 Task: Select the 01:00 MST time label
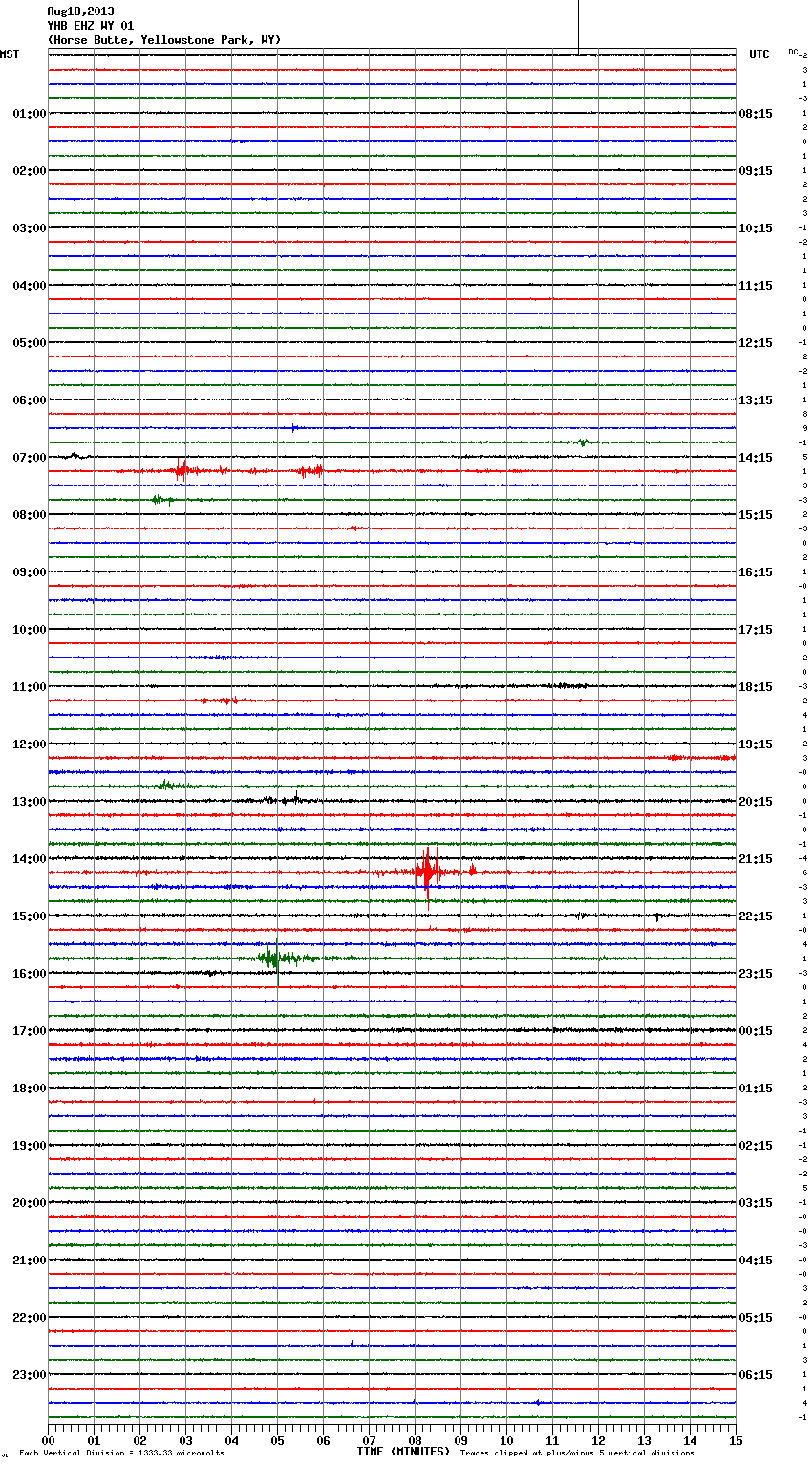coord(30,114)
